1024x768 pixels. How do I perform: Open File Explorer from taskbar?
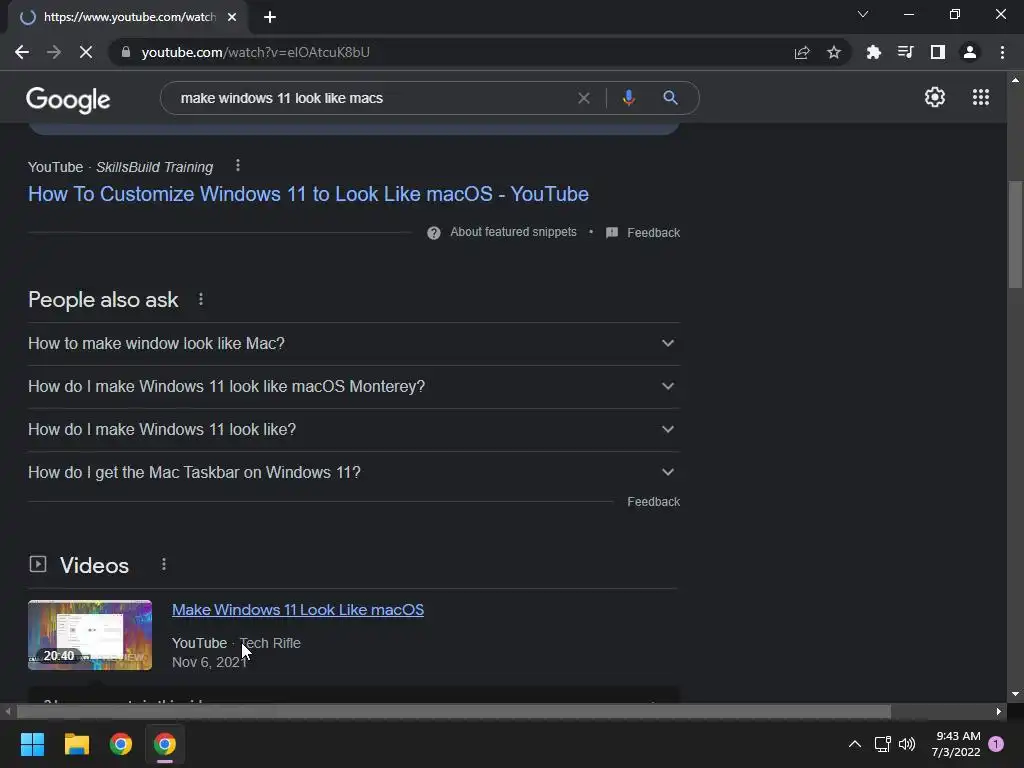(x=76, y=744)
